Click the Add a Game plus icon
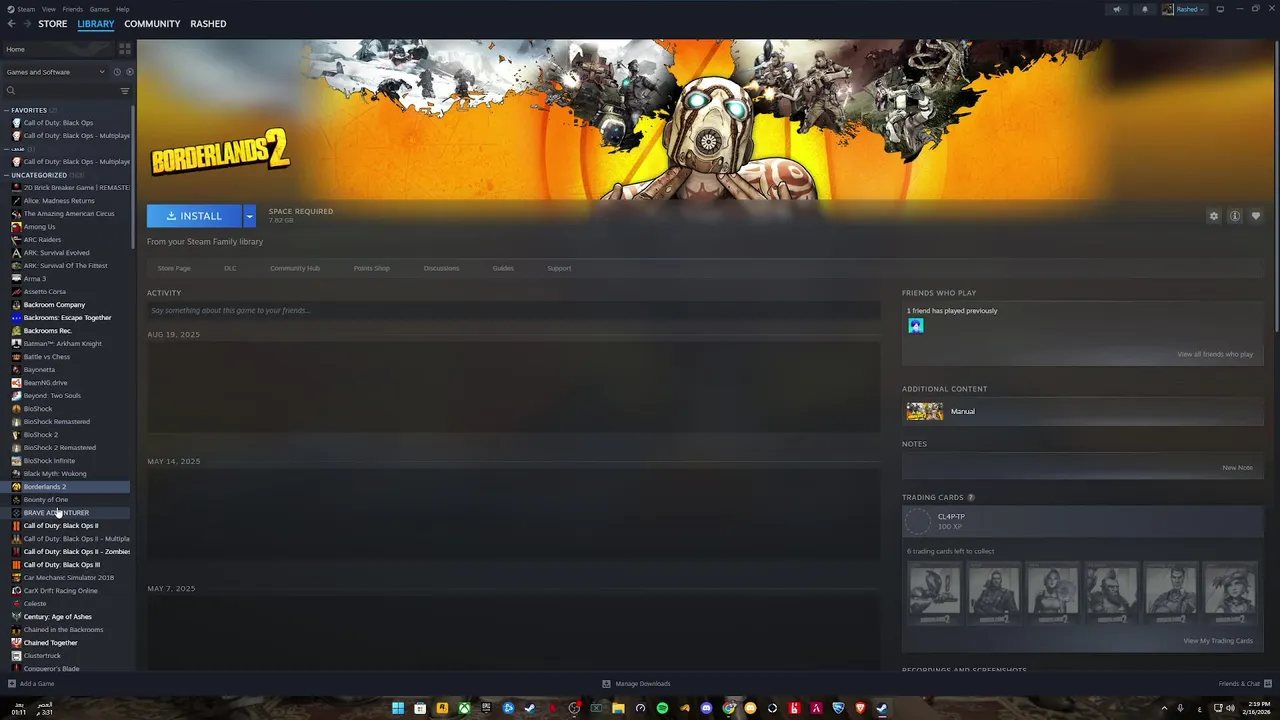Image resolution: width=1280 pixels, height=720 pixels. click(12, 684)
